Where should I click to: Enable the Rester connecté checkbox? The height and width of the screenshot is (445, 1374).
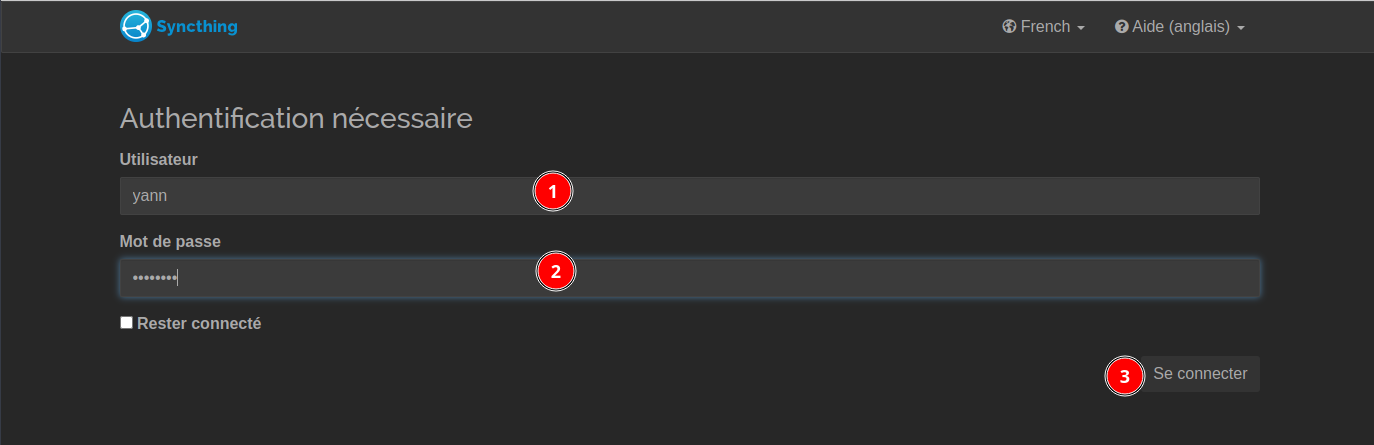126,323
